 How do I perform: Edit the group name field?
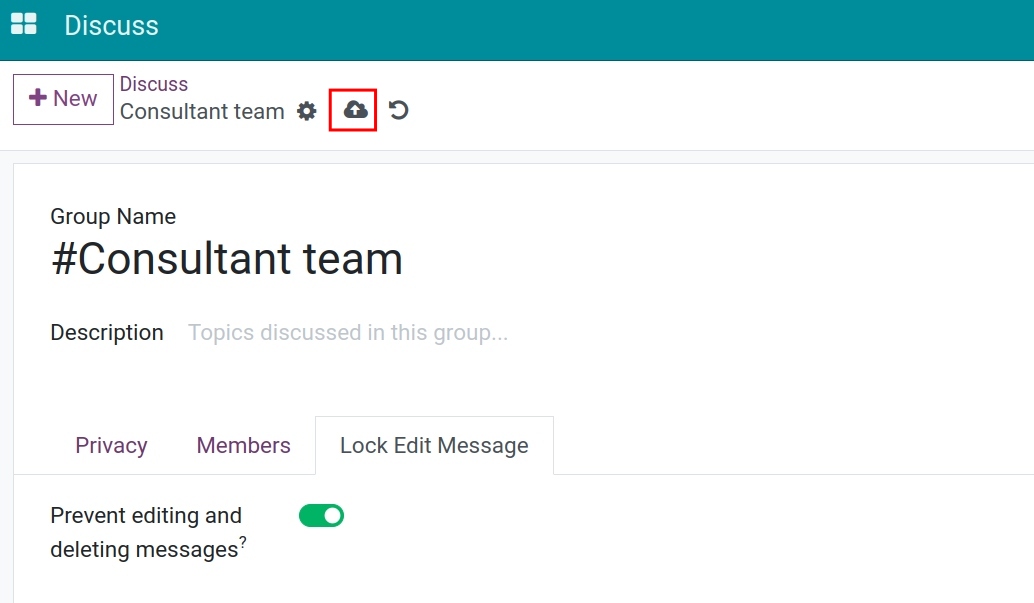point(227,259)
